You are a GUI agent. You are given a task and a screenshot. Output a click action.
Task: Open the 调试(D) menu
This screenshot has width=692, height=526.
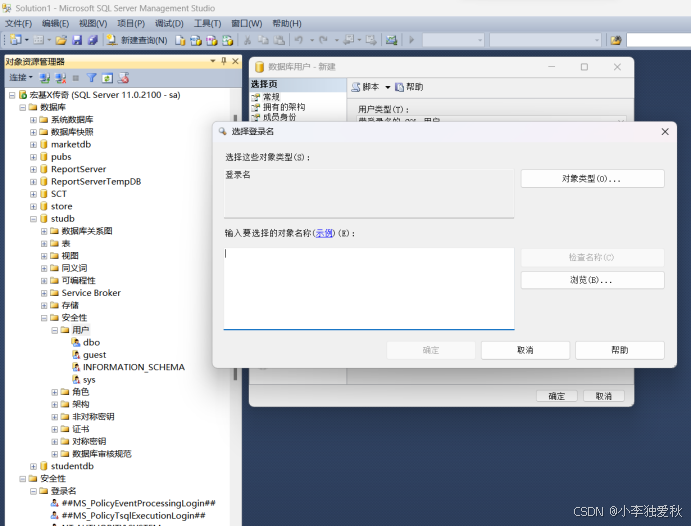pos(169,24)
